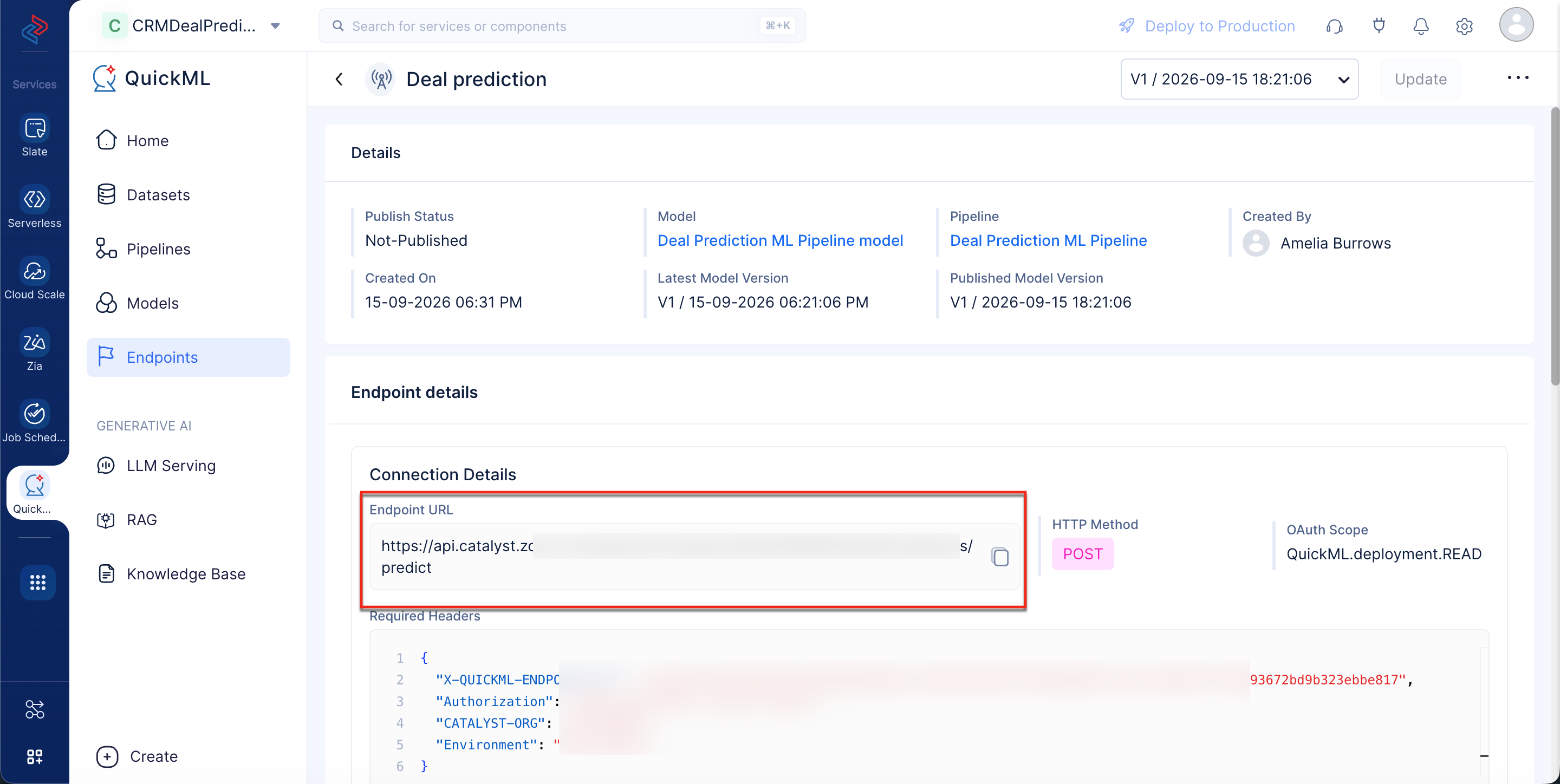Open LLM Serving

pyautogui.click(x=188, y=466)
